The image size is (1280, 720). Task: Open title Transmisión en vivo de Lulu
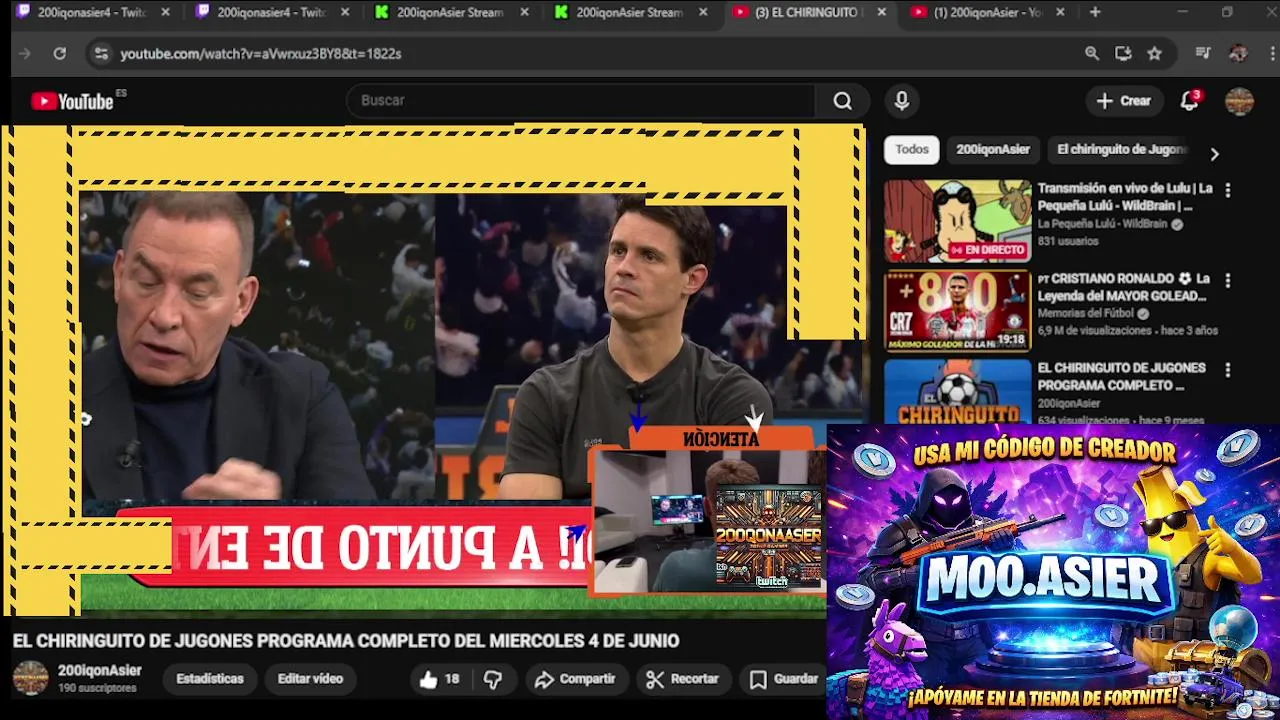tap(1125, 197)
